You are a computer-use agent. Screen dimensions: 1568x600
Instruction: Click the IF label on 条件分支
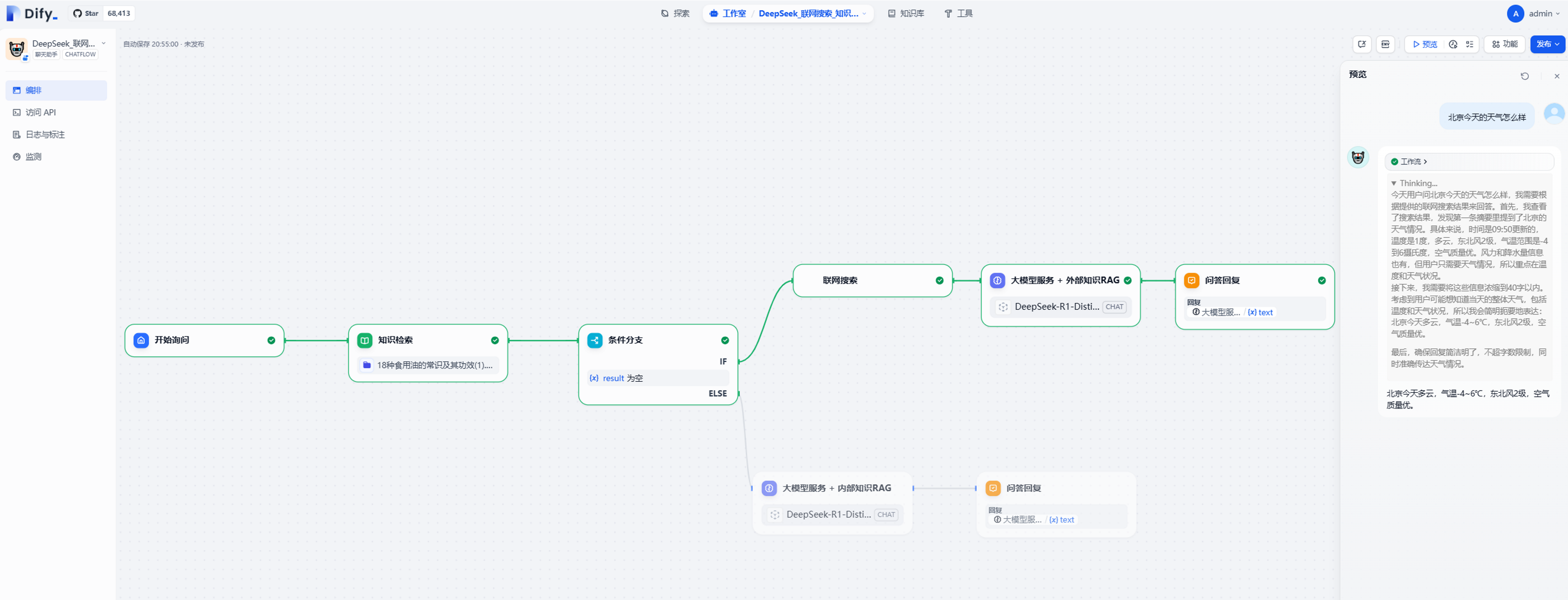pos(723,361)
